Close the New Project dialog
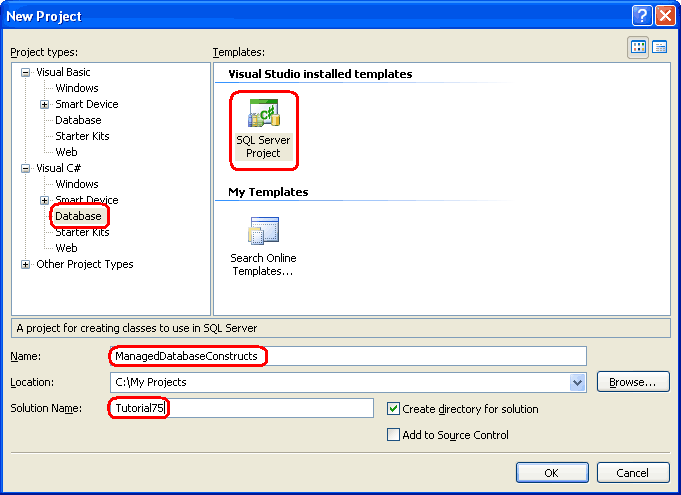681x495 pixels. point(664,15)
